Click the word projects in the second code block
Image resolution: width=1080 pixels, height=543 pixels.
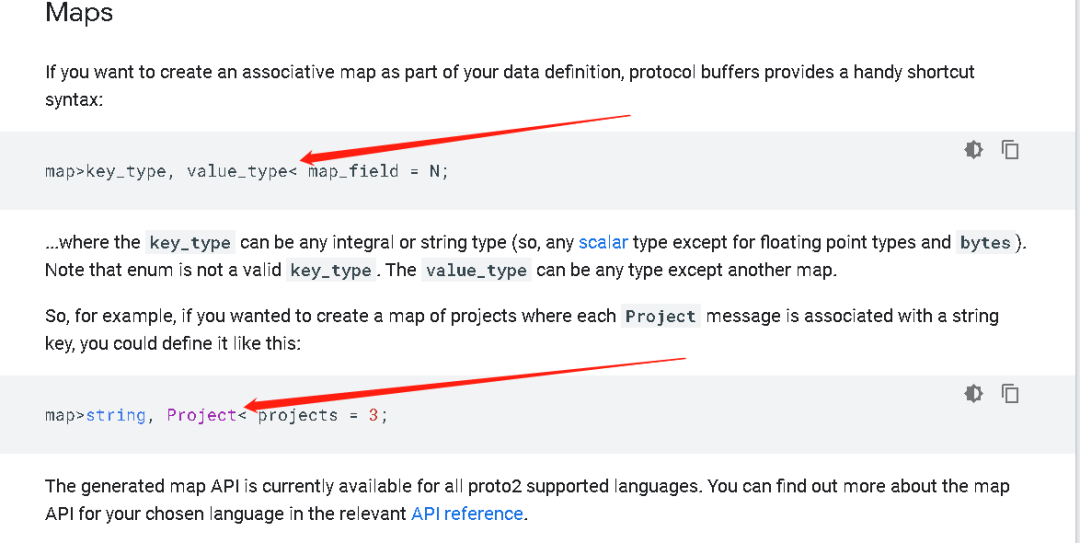pyautogui.click(x=298, y=415)
